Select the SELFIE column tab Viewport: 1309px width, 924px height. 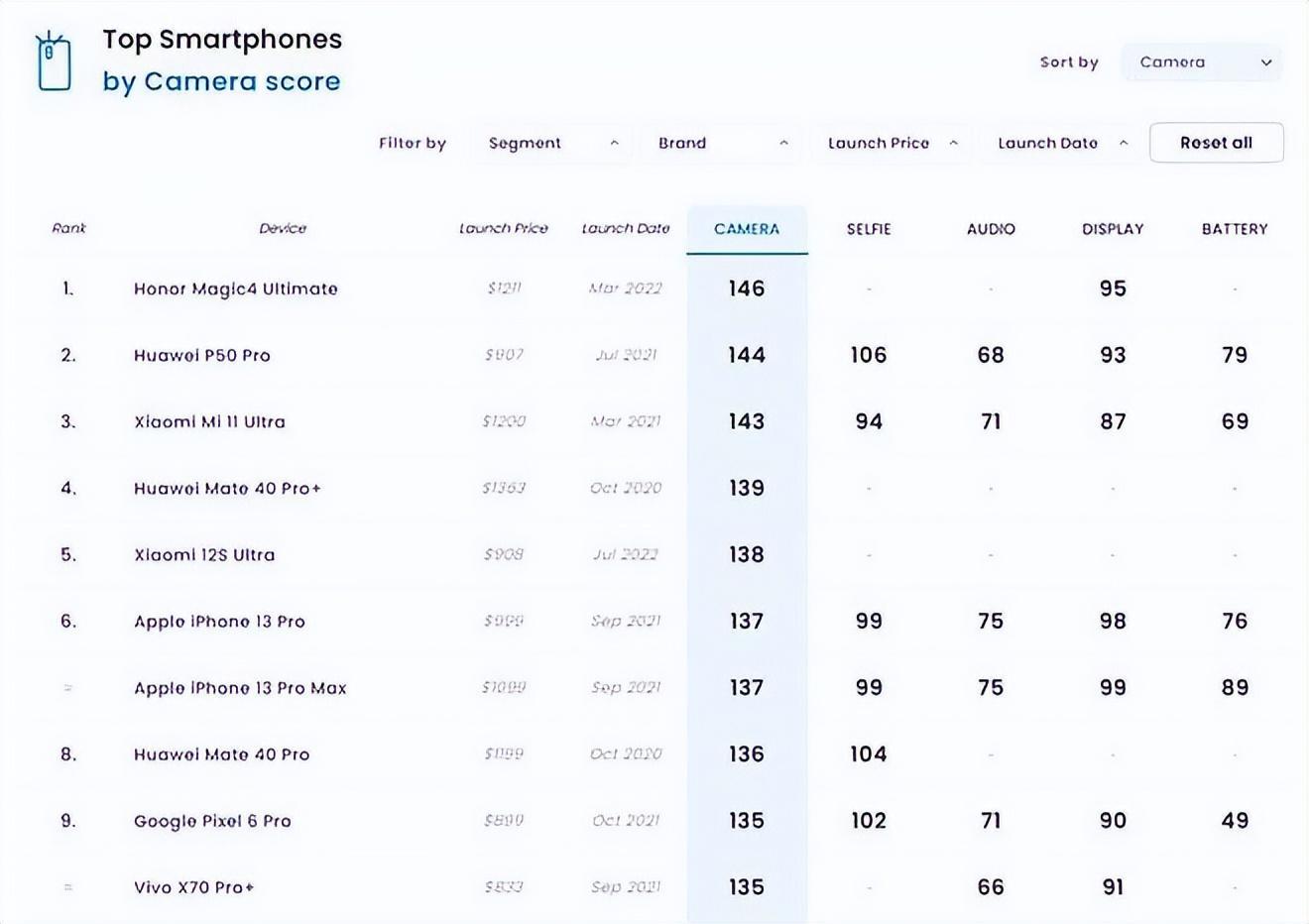tap(869, 229)
